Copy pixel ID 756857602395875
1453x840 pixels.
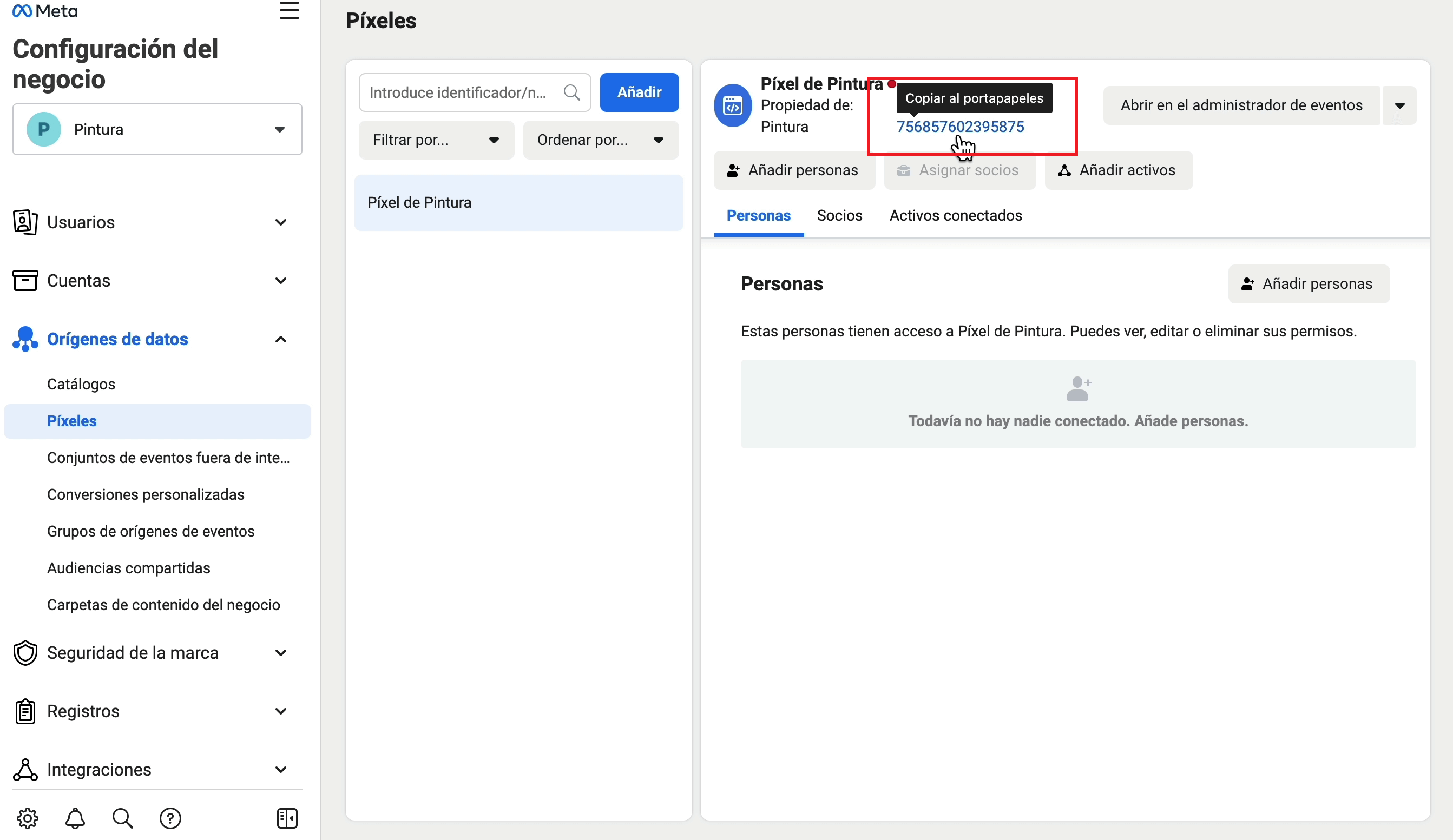coord(960,127)
